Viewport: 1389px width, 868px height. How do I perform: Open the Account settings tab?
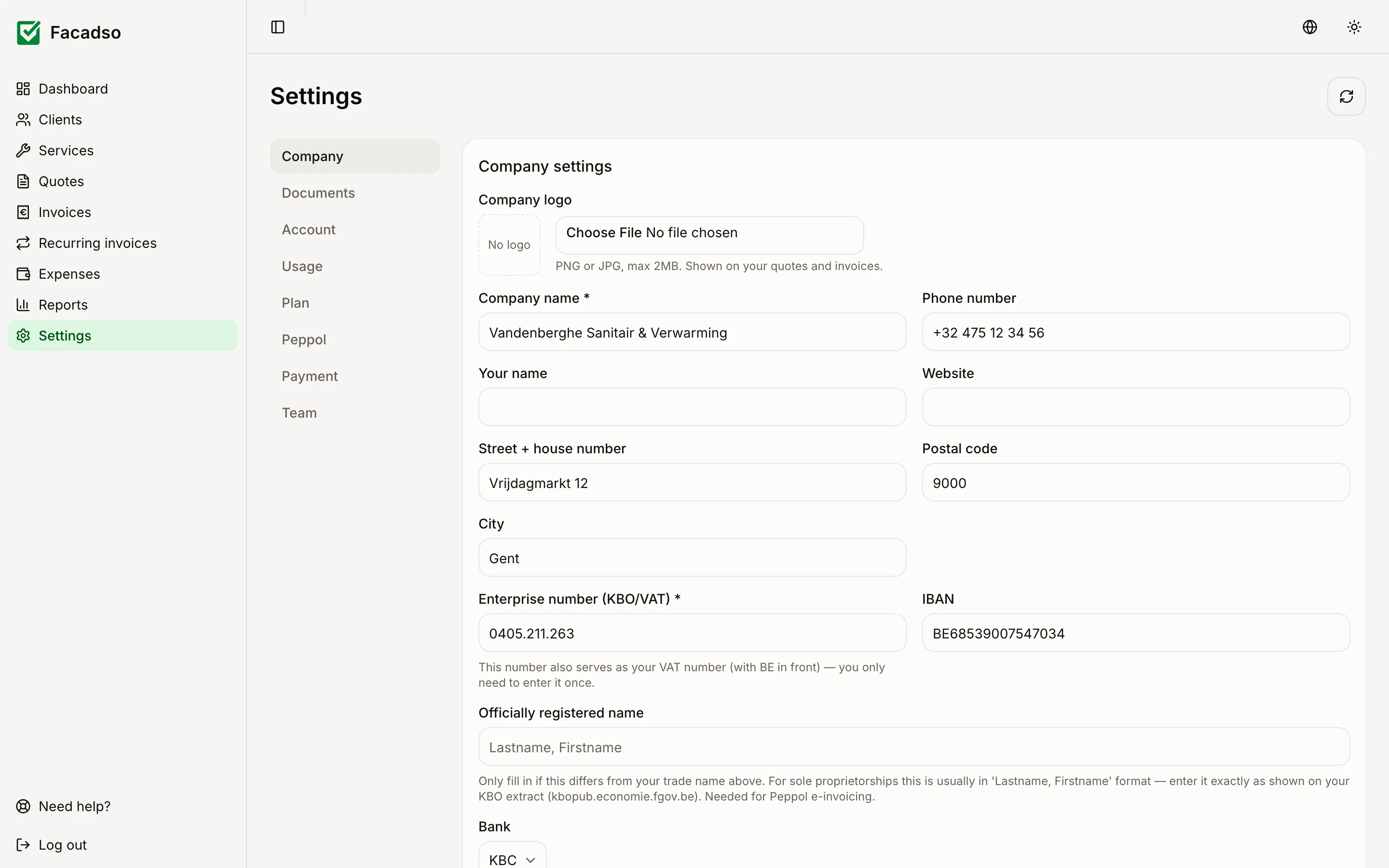coord(354,230)
